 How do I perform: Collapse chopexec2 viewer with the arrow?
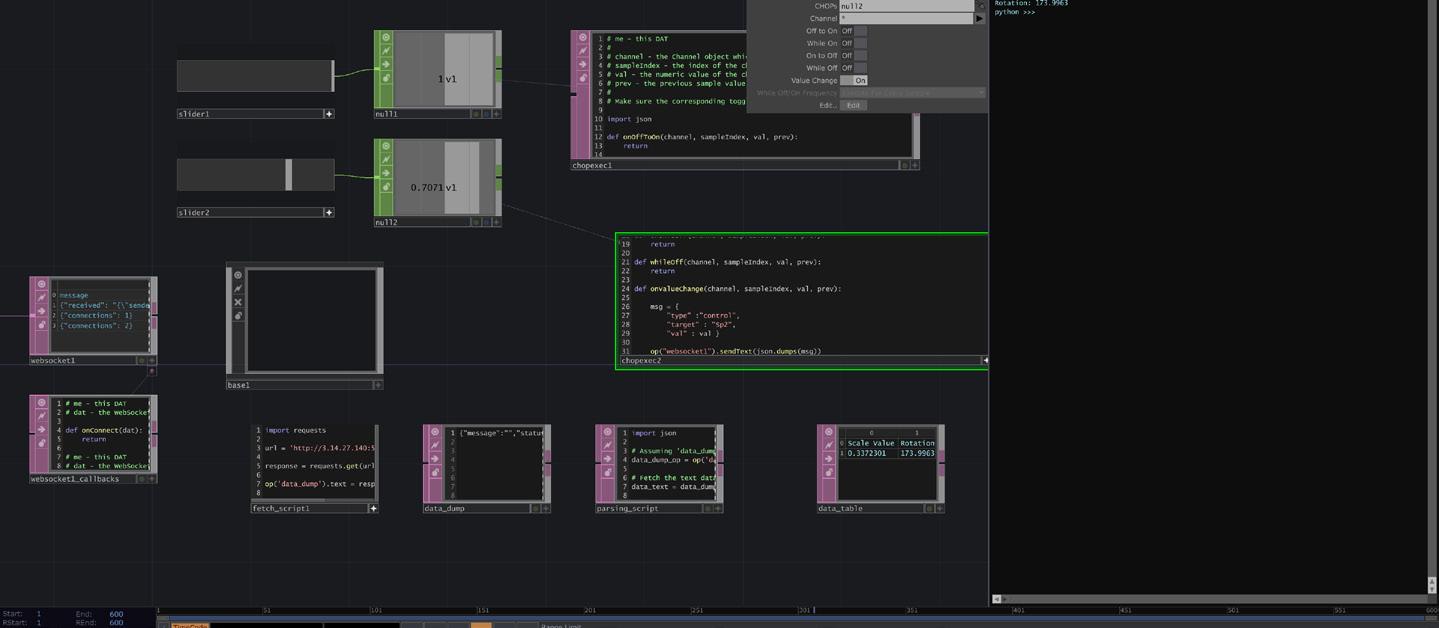click(x=985, y=360)
